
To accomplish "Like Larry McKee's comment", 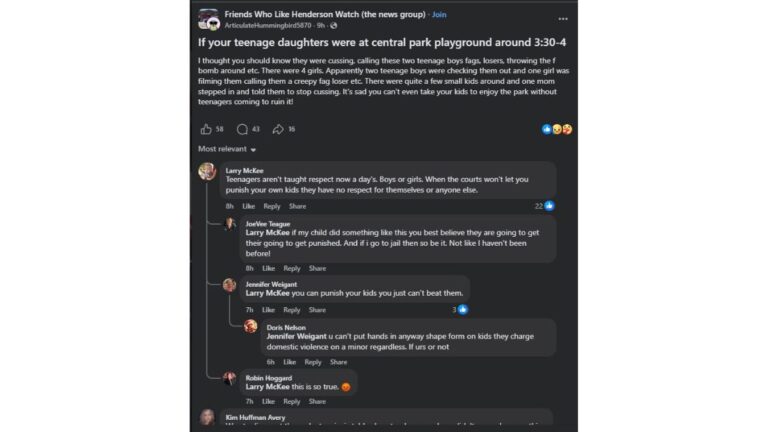I will (x=248, y=206).
